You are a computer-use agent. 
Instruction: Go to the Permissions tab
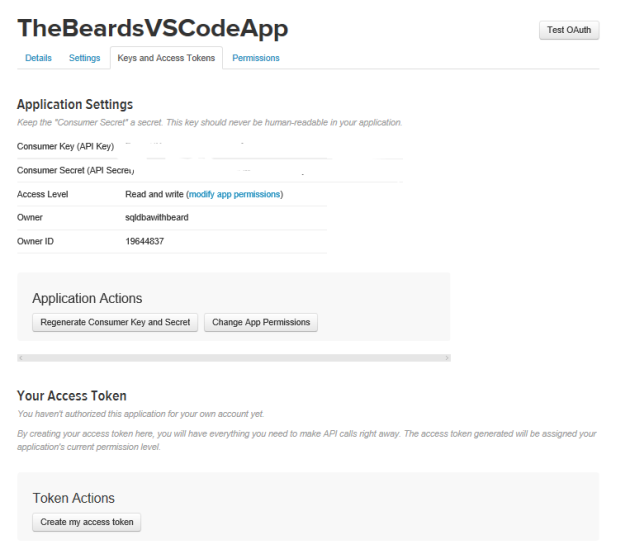pyautogui.click(x=256, y=58)
